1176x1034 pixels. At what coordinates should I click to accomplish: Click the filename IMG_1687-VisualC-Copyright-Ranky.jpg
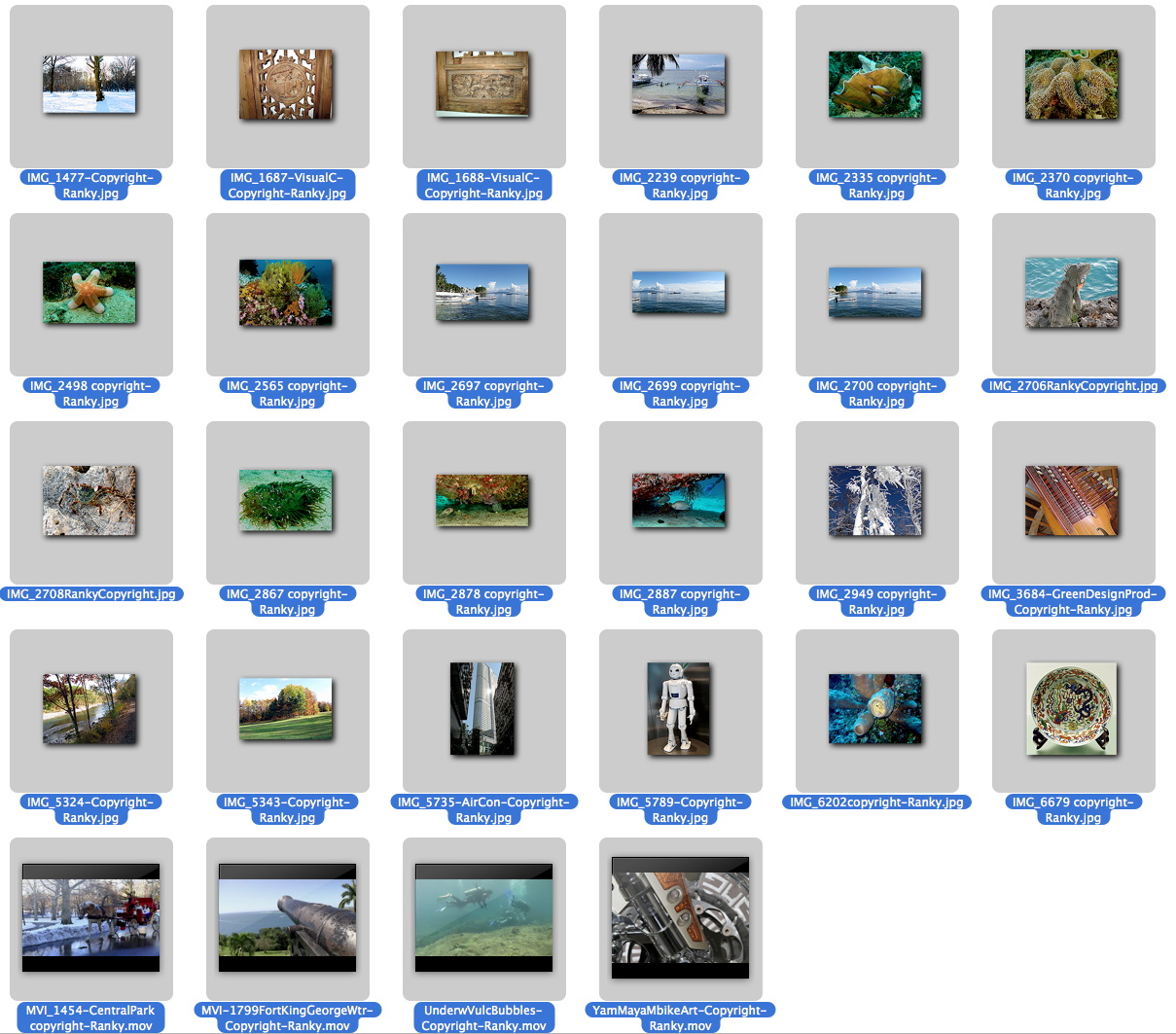(287, 185)
